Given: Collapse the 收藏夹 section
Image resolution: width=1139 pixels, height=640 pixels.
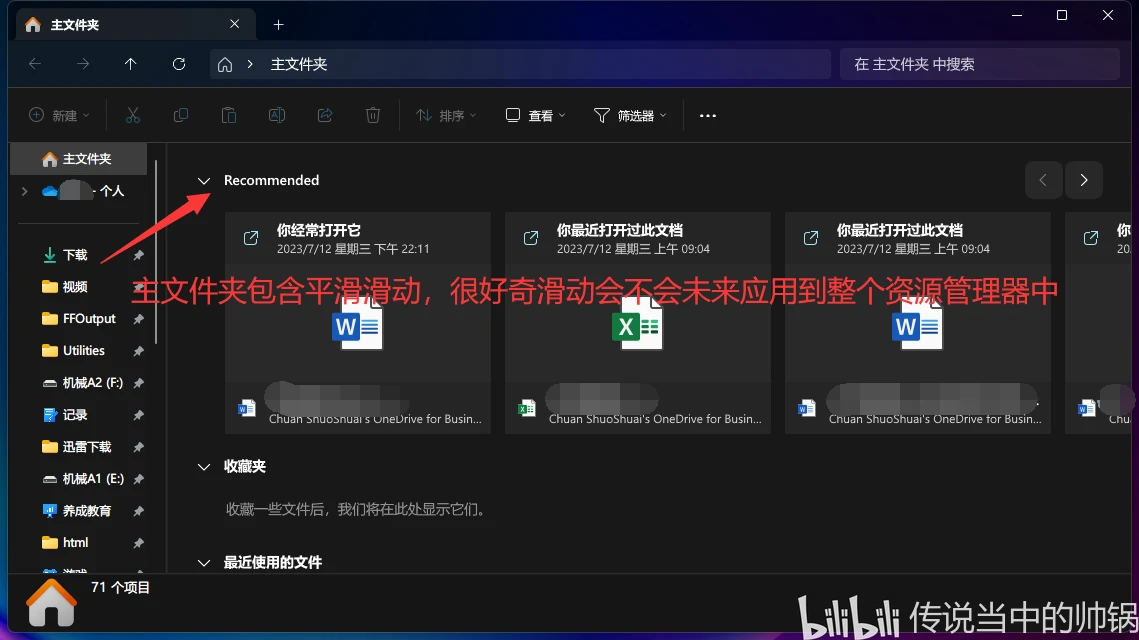Looking at the screenshot, I should pyautogui.click(x=204, y=467).
